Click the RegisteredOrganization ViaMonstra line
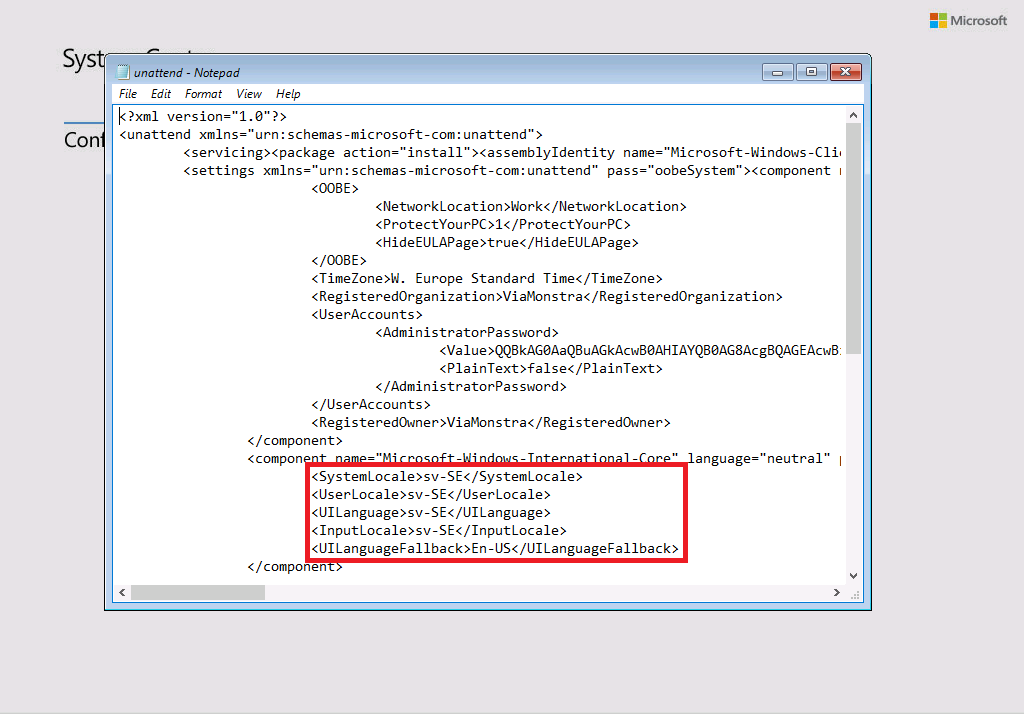The image size is (1024, 714). (547, 297)
